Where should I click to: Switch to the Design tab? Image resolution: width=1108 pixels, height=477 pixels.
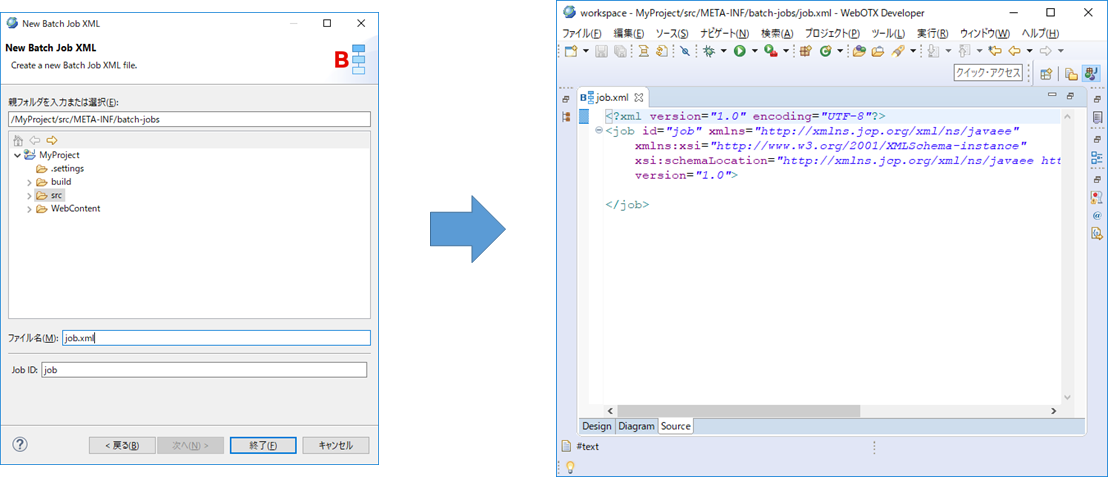point(596,426)
